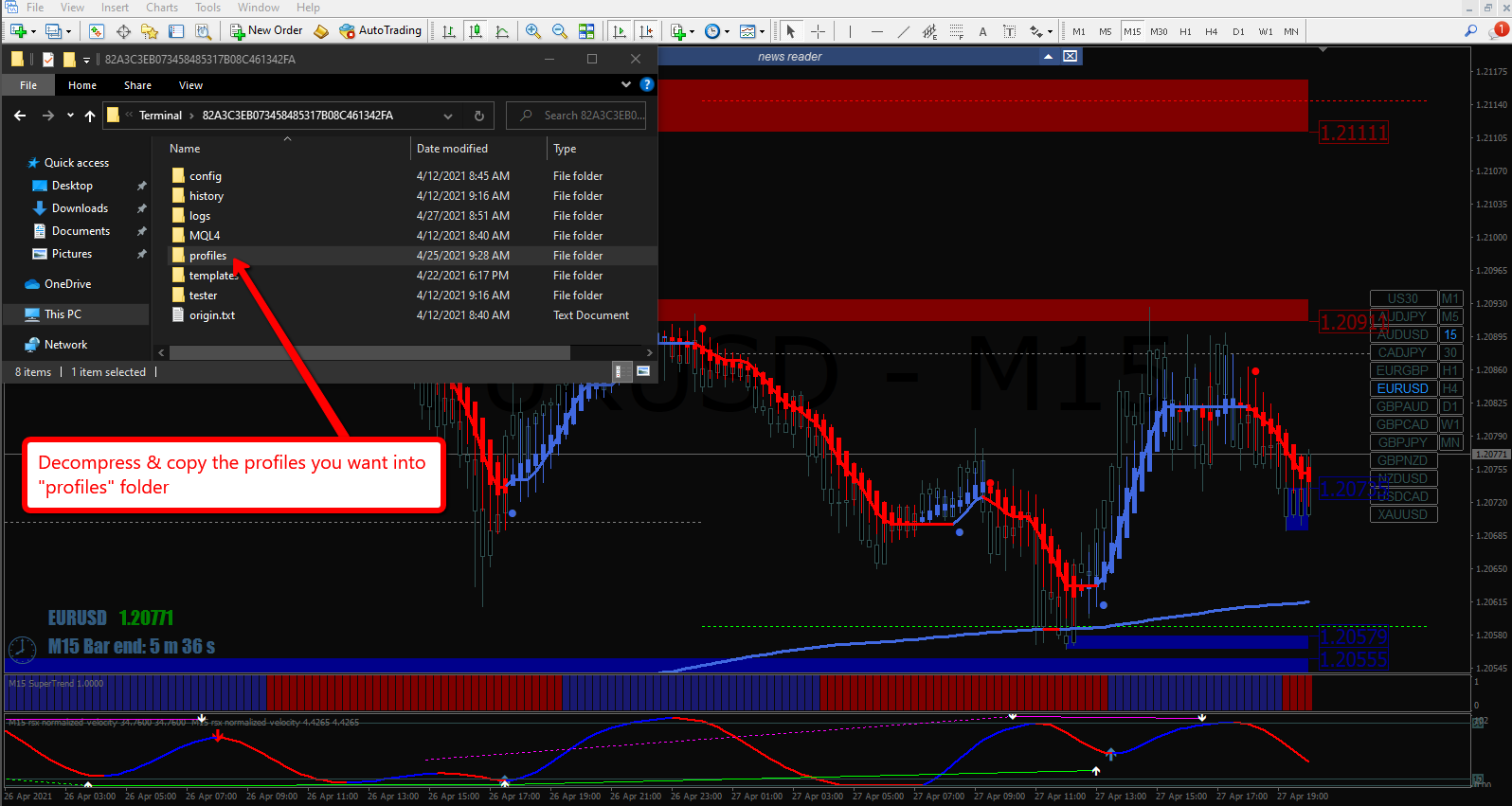Switch chart to candlesticks display

pyautogui.click(x=476, y=31)
